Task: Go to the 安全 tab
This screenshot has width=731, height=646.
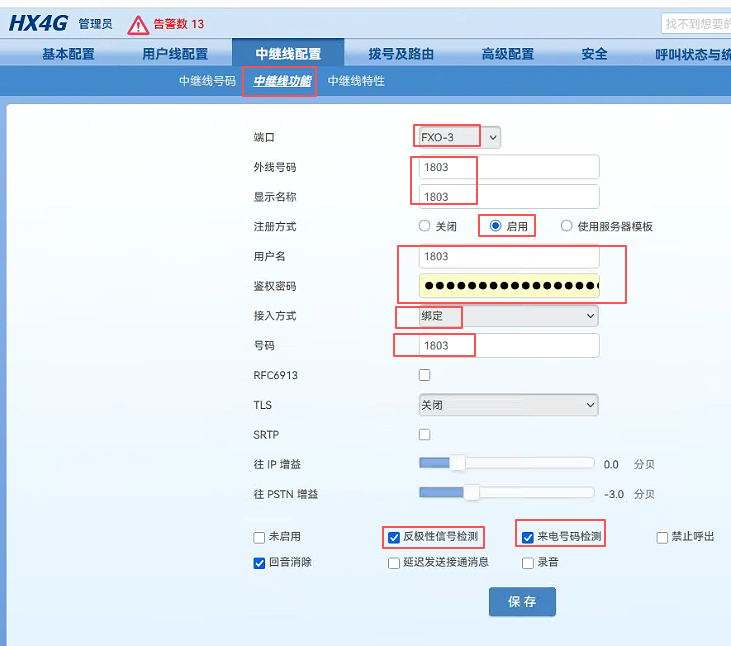Action: 594,54
